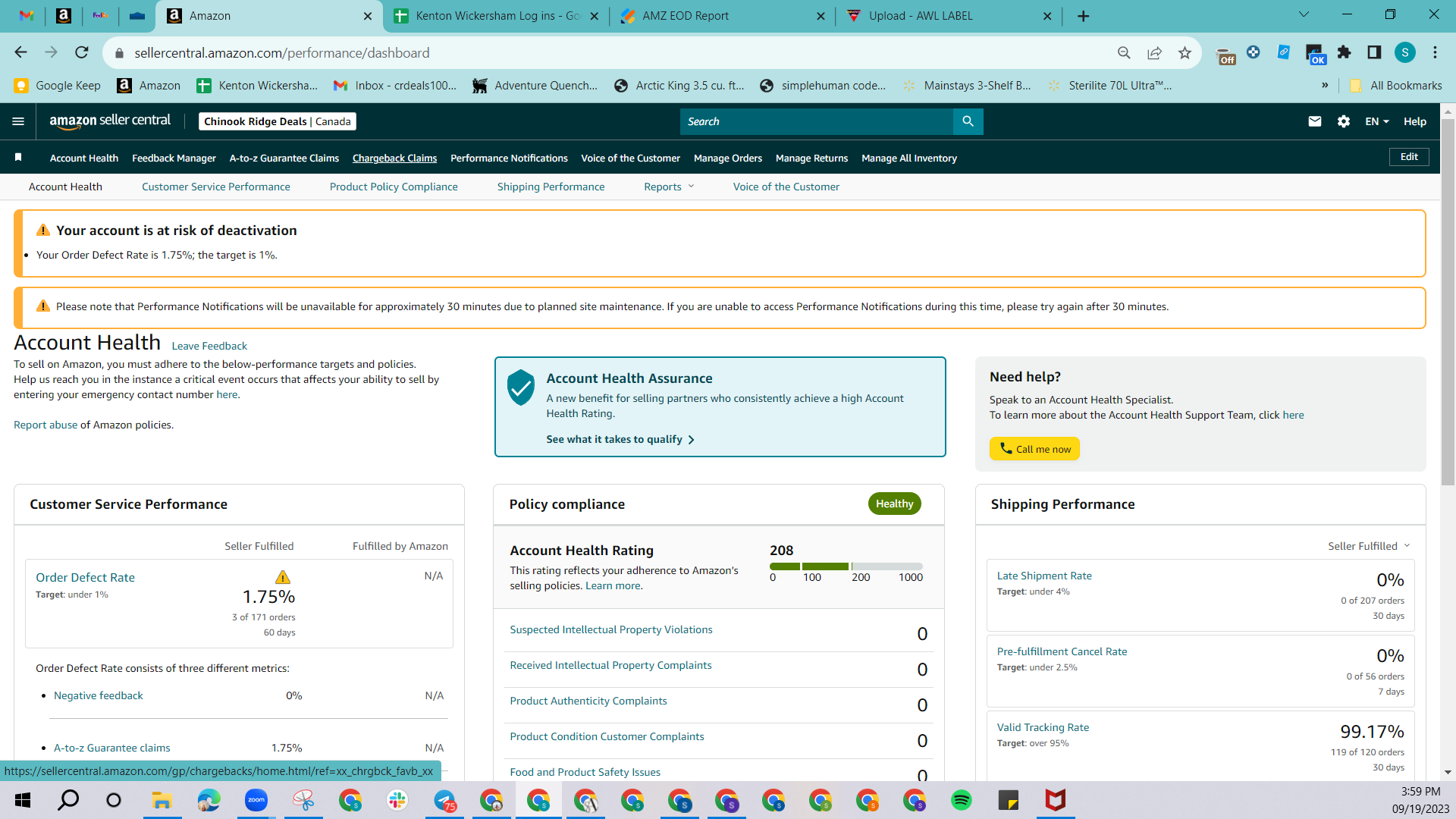Open the Order Defect Rate warning icon
The image size is (1456, 819).
pyautogui.click(x=282, y=577)
